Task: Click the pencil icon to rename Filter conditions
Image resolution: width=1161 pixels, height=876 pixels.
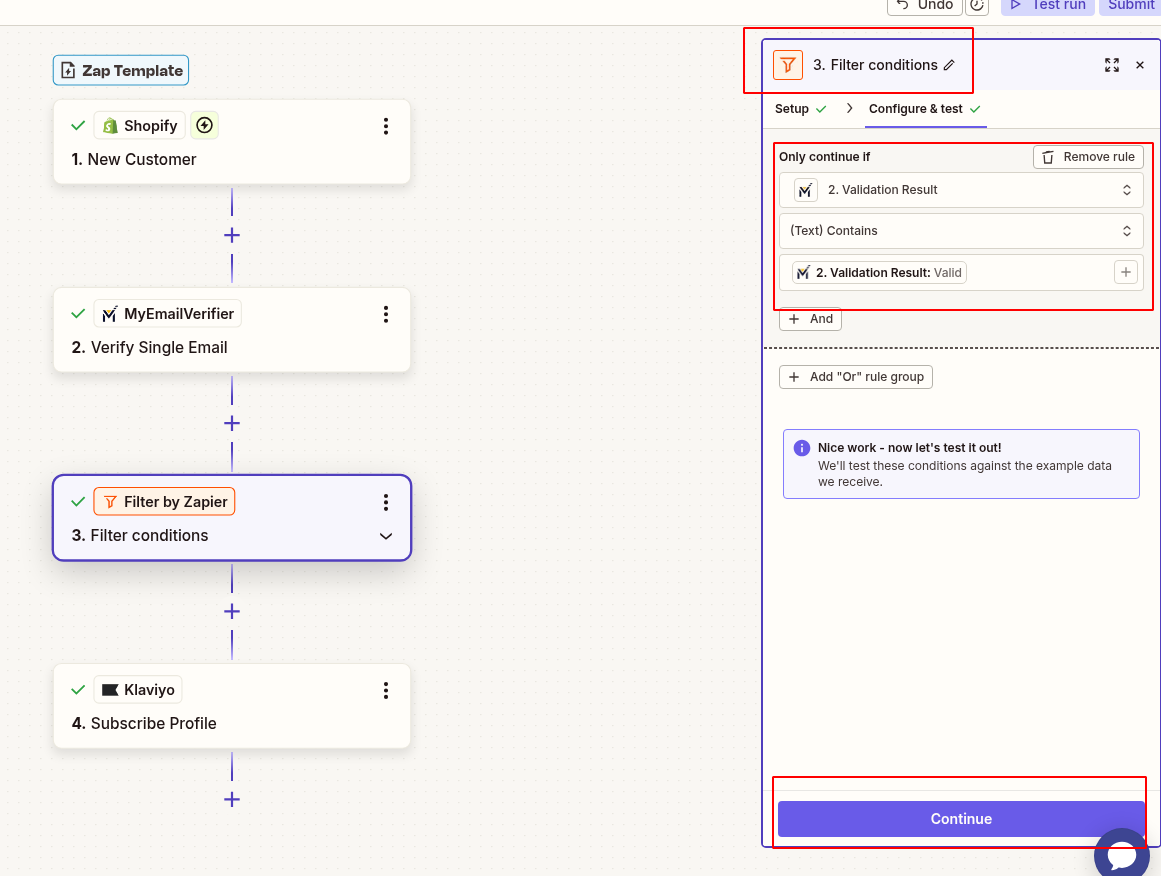Action: (x=949, y=64)
